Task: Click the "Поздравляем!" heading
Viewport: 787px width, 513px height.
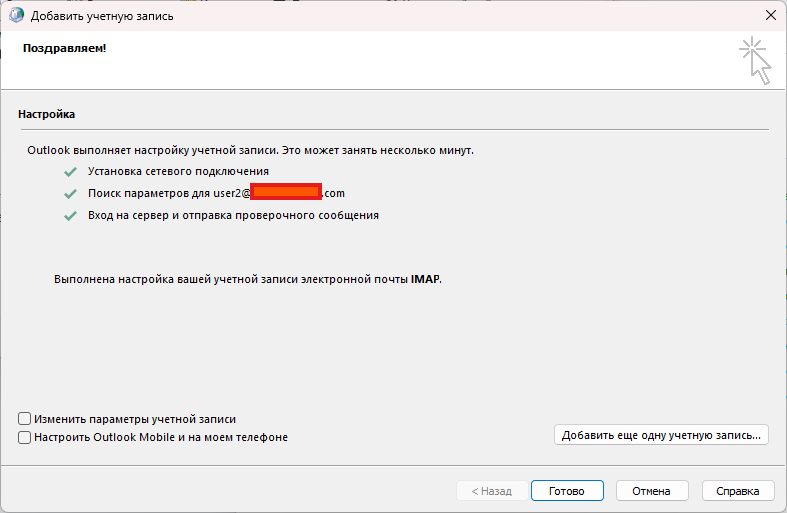Action: tap(64, 48)
